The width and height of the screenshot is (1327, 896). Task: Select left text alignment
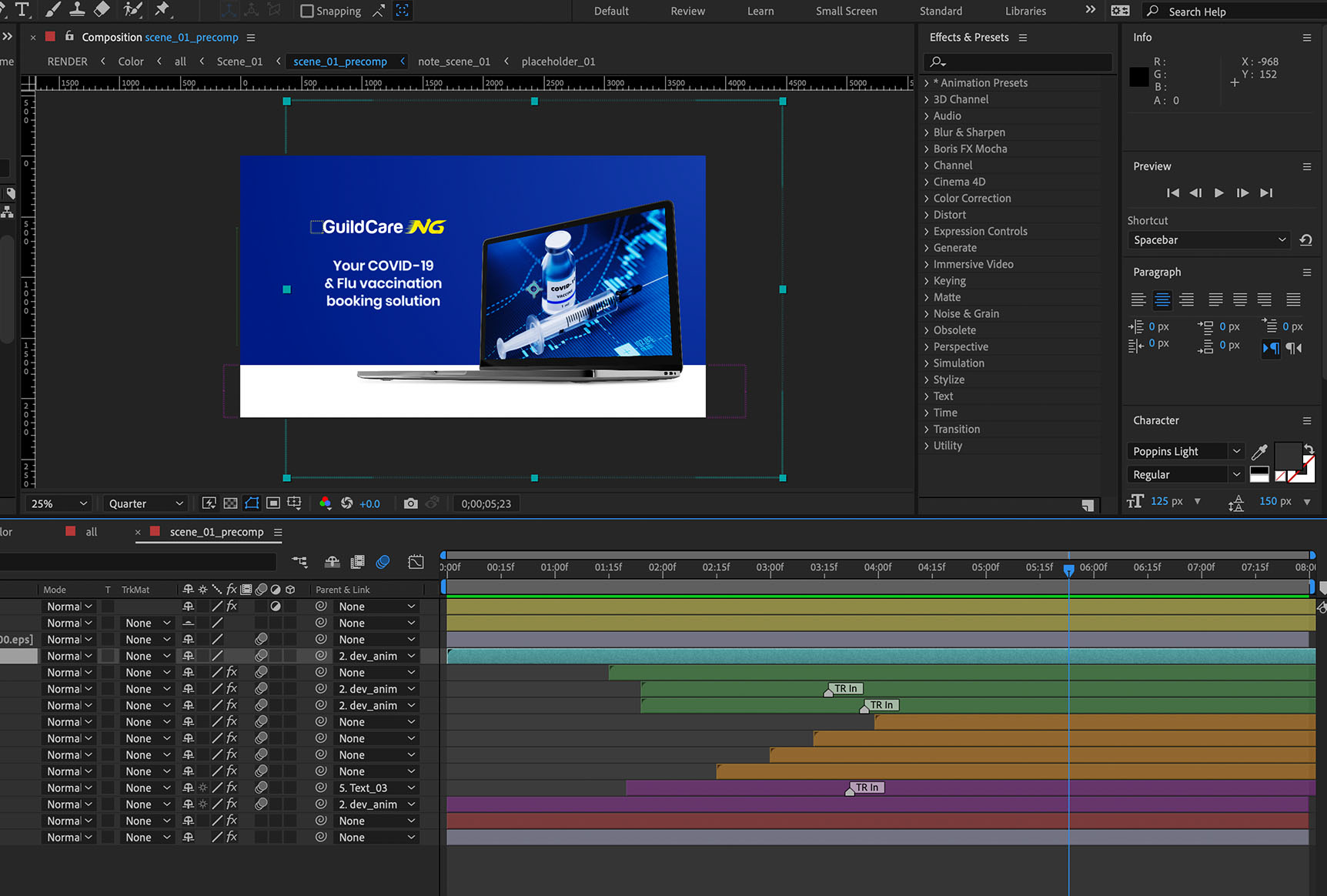(x=1138, y=299)
